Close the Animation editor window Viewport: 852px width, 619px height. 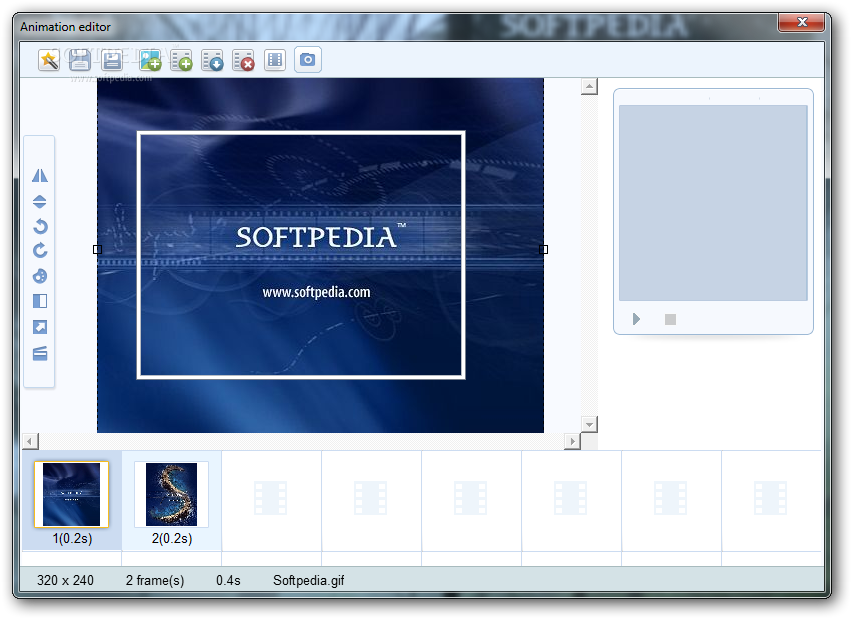point(801,22)
